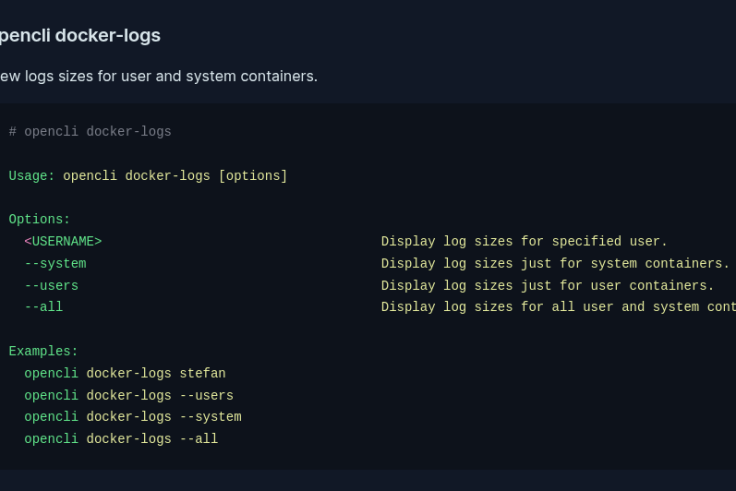Image resolution: width=736 pixels, height=491 pixels.
Task: Click example 'opencli docker-logs --users'
Action: point(129,395)
